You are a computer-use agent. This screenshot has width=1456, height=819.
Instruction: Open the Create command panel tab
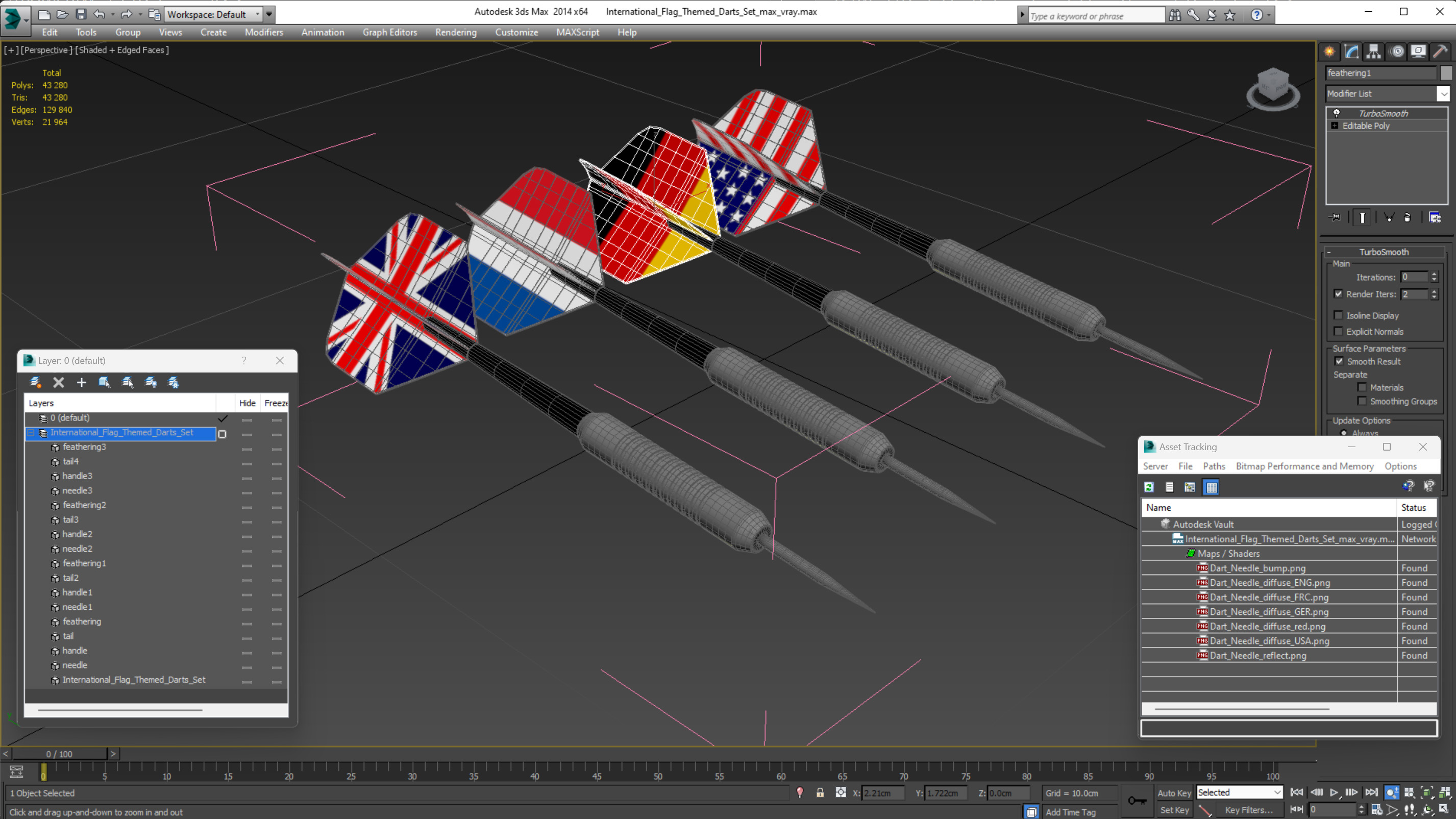(1329, 52)
